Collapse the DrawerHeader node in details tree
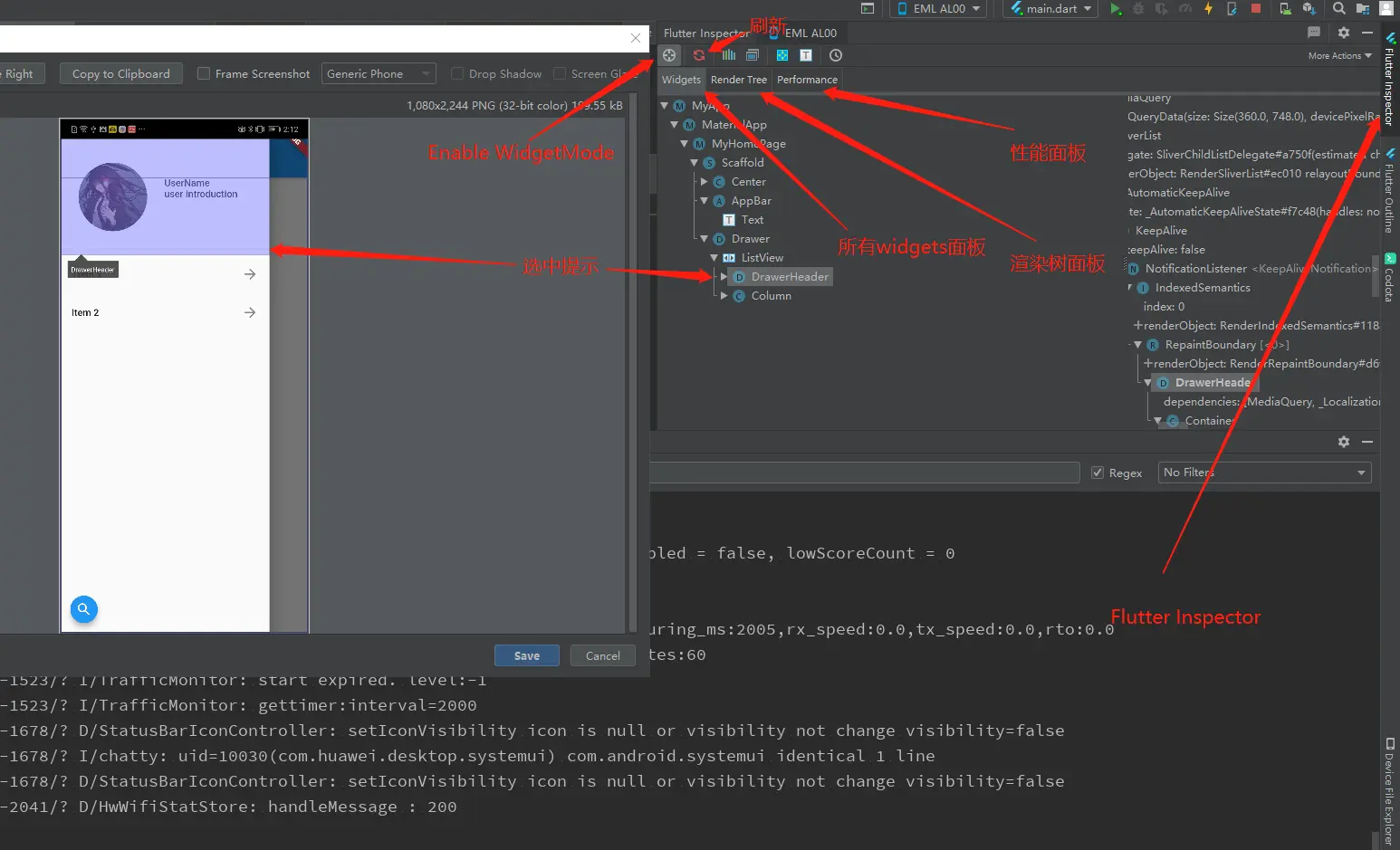Screen dimensions: 1400x850 pos(1148,383)
